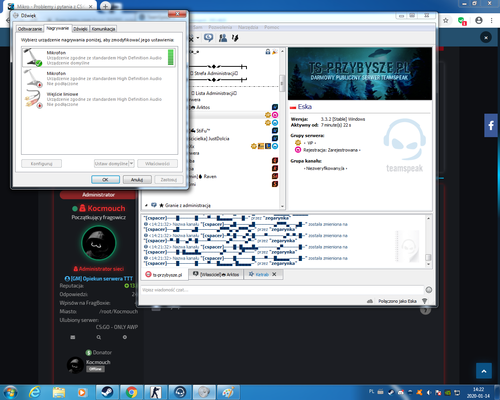500x400 pixels.
Task: Switch to the ts-przybysze.pl chat tab
Action: [x=164, y=275]
